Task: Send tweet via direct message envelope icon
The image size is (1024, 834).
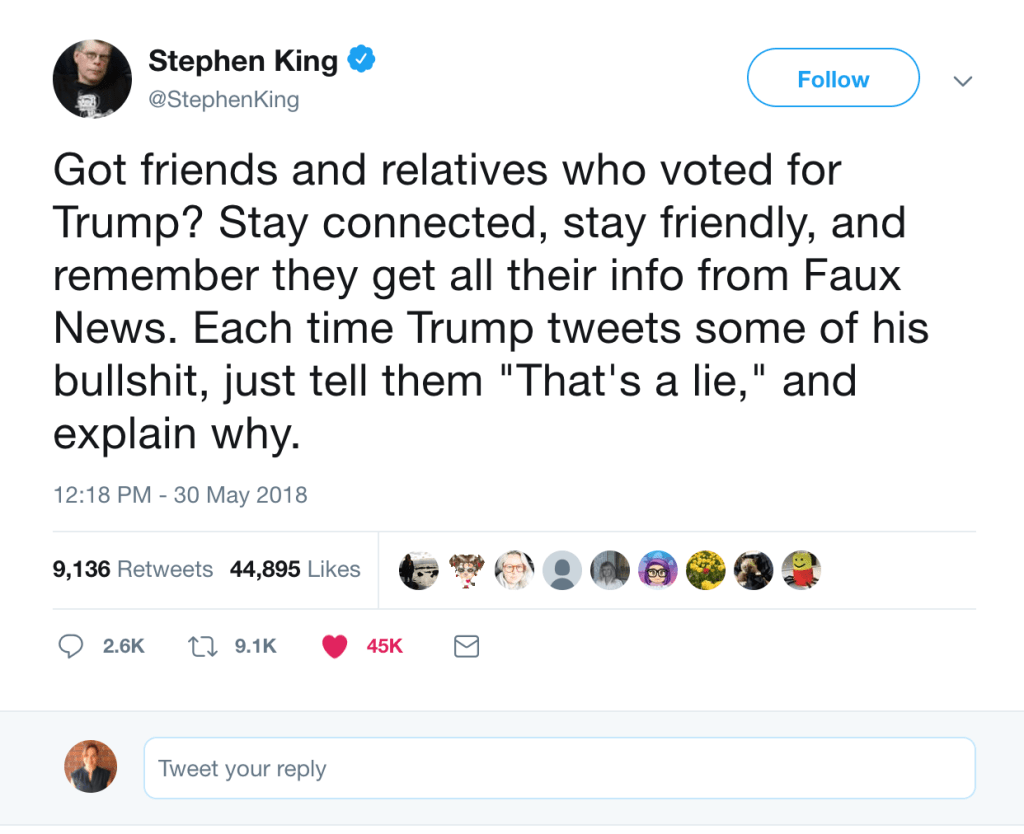Action: coord(466,647)
